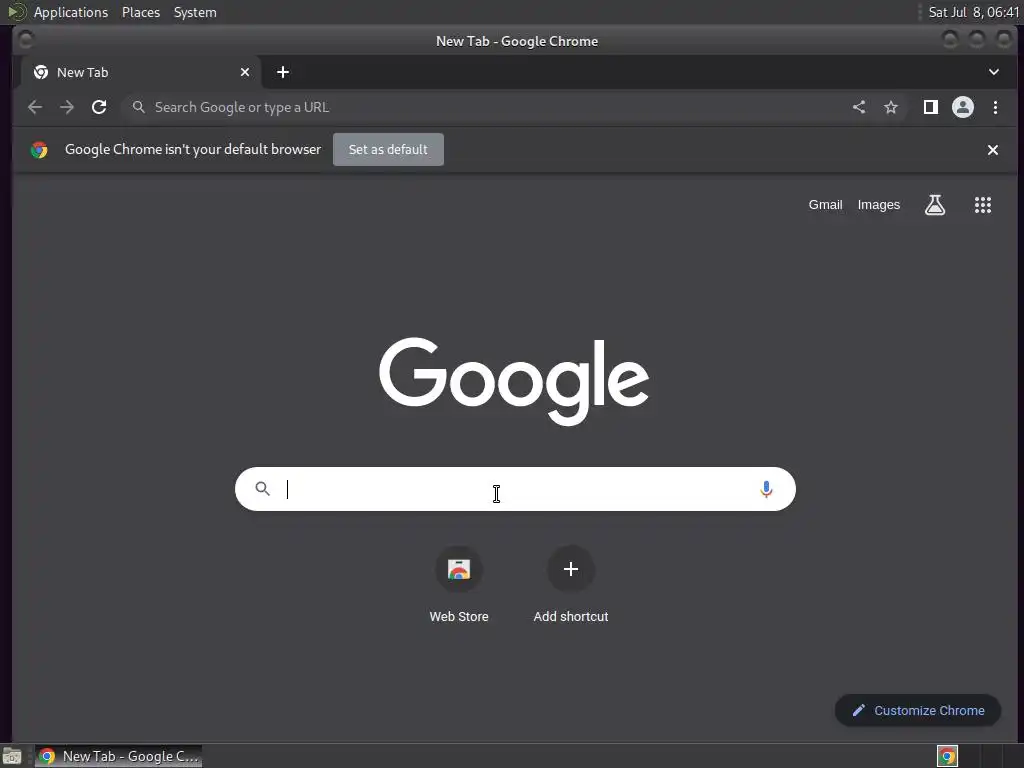Go forward with the forward arrow

[67, 107]
